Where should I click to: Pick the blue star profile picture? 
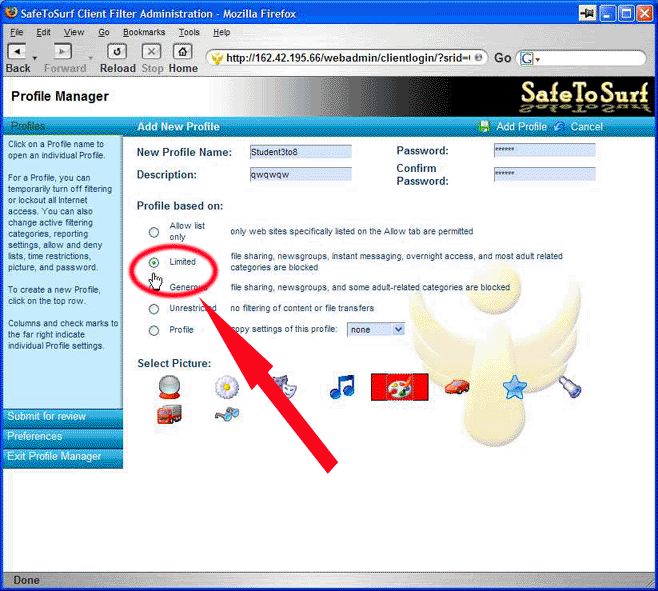[x=514, y=388]
